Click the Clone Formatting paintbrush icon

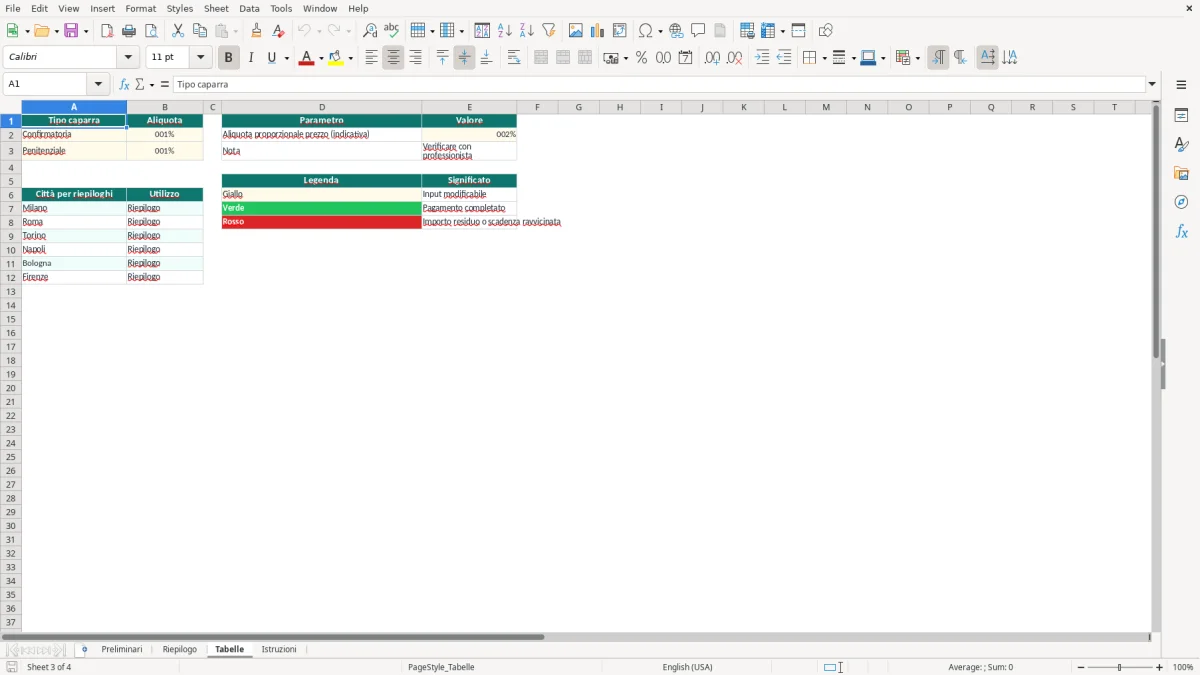[x=256, y=31]
